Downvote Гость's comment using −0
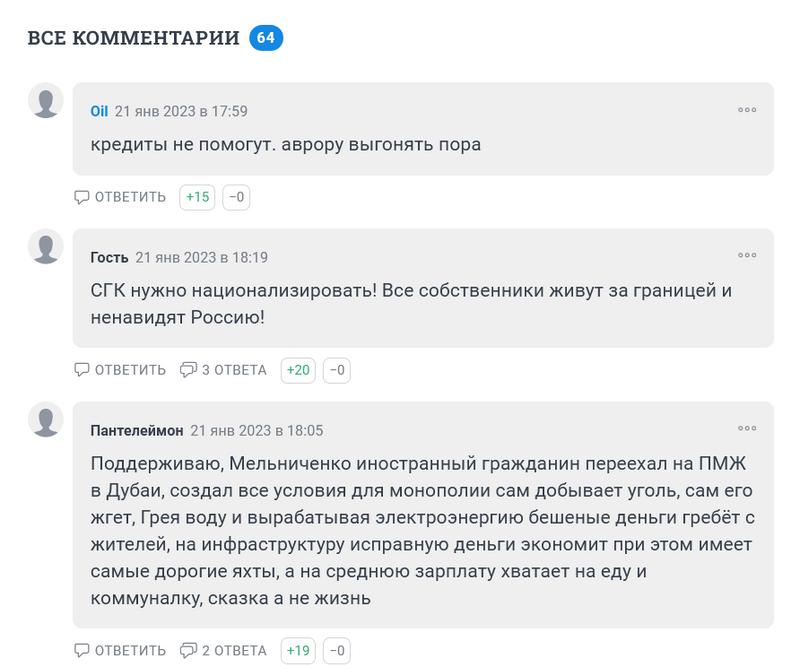The image size is (800, 665). tap(337, 370)
